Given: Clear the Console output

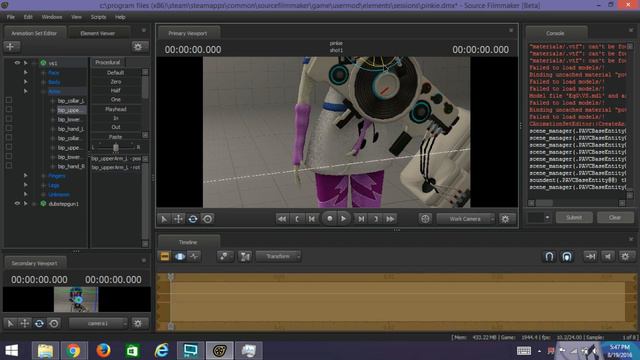Looking at the screenshot, I should [x=615, y=218].
